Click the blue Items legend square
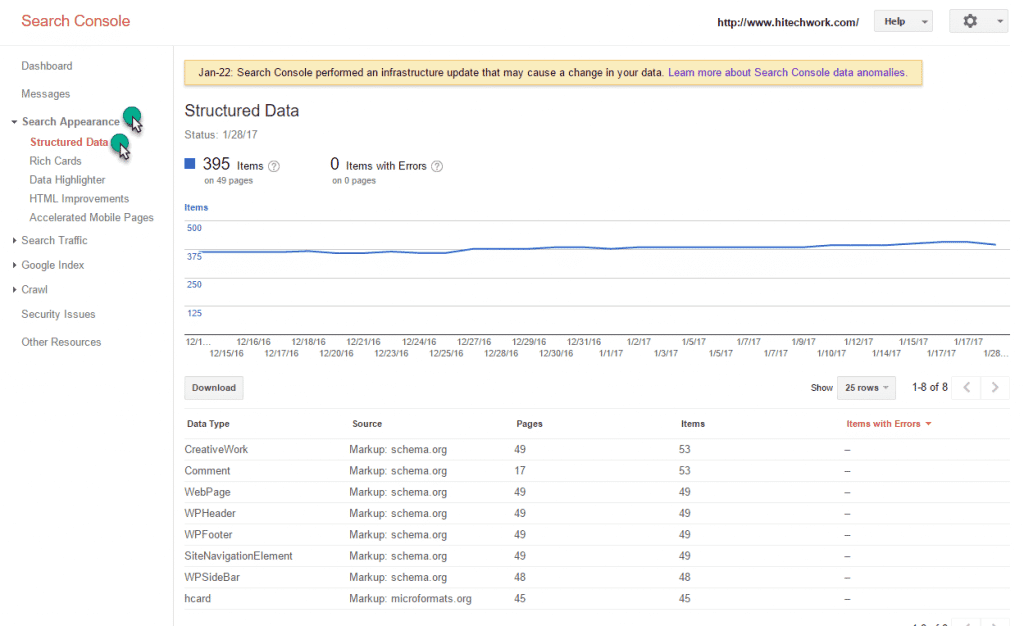Image resolution: width=1024 pixels, height=626 pixels. point(189,163)
